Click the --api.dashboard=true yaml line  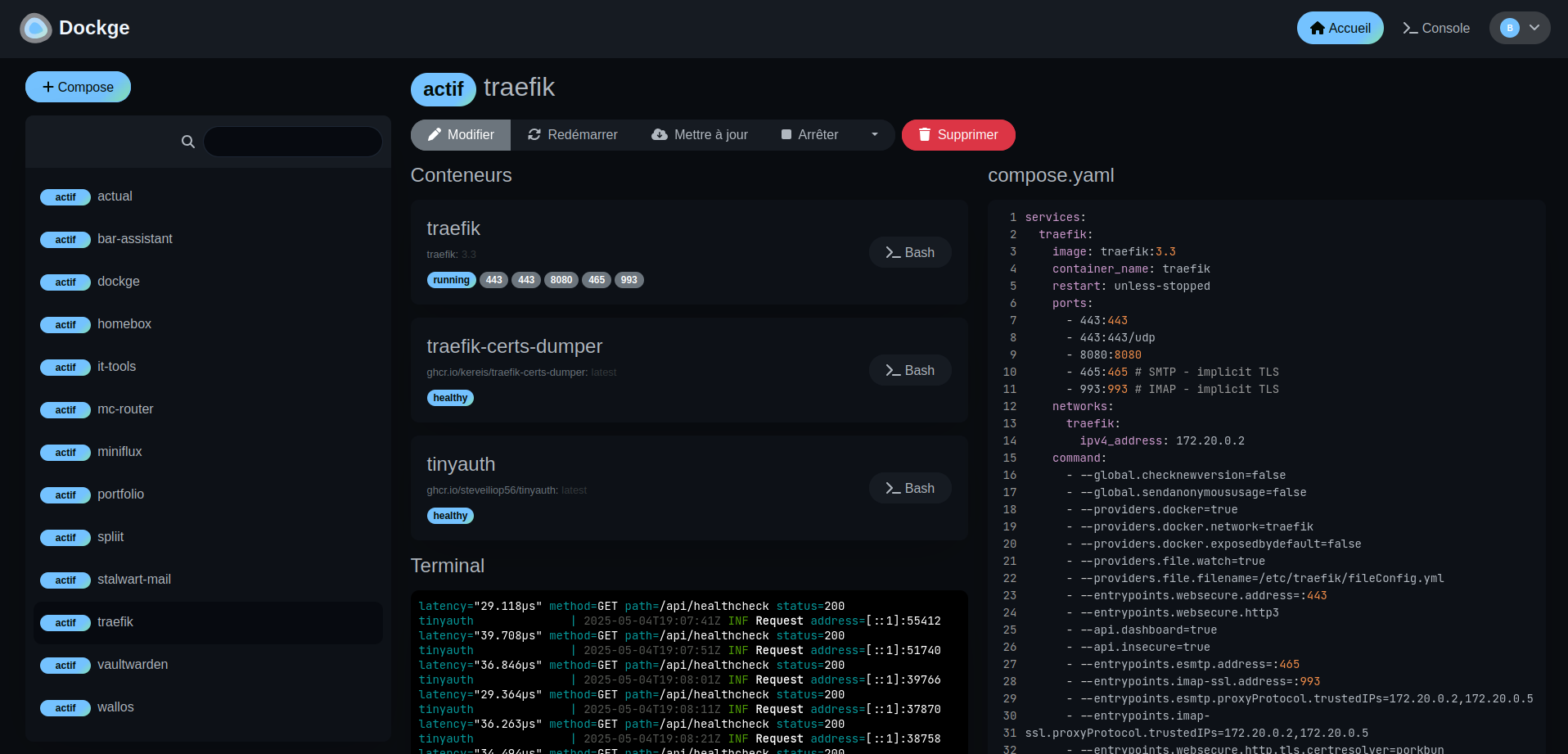pyautogui.click(x=1142, y=630)
